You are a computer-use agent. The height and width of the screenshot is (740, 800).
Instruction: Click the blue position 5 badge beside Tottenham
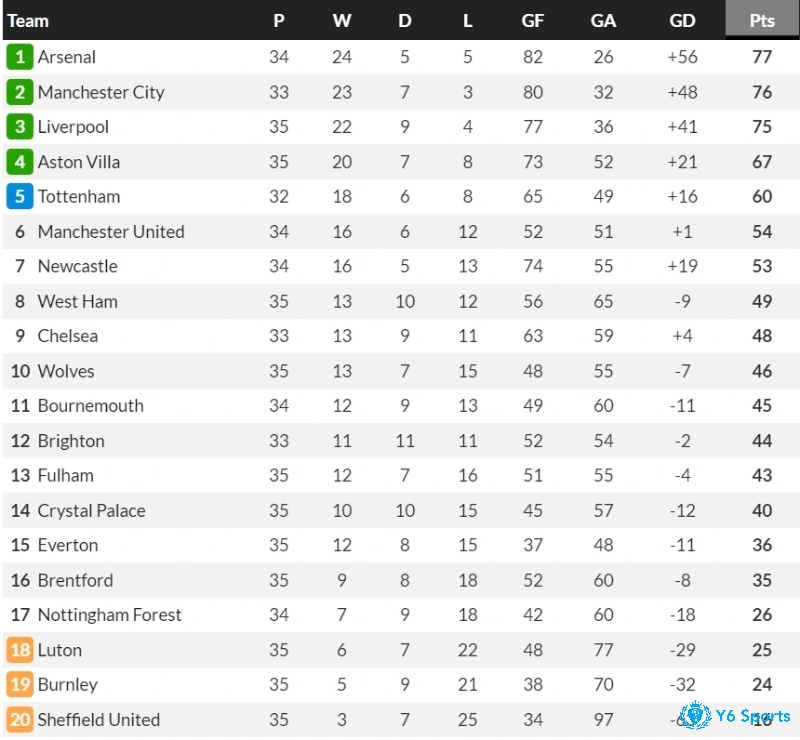(20, 196)
